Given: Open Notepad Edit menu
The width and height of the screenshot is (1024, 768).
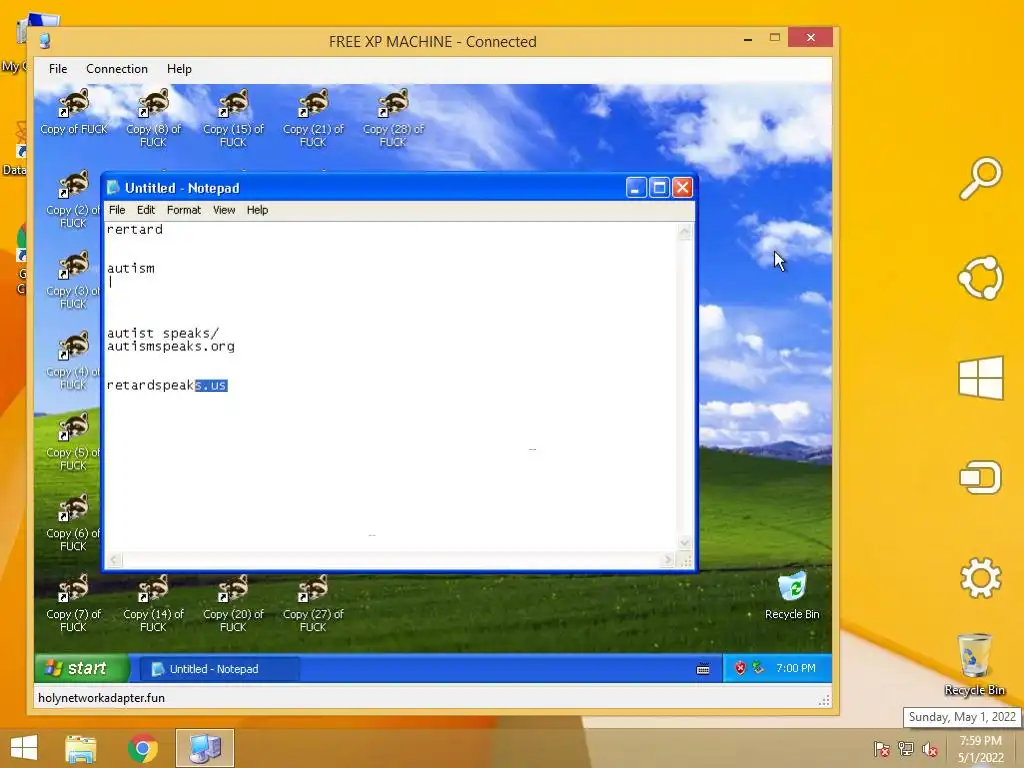Looking at the screenshot, I should [146, 210].
